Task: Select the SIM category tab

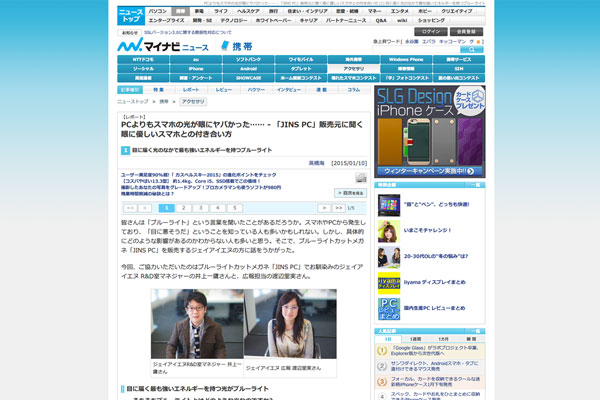Action: [459, 69]
